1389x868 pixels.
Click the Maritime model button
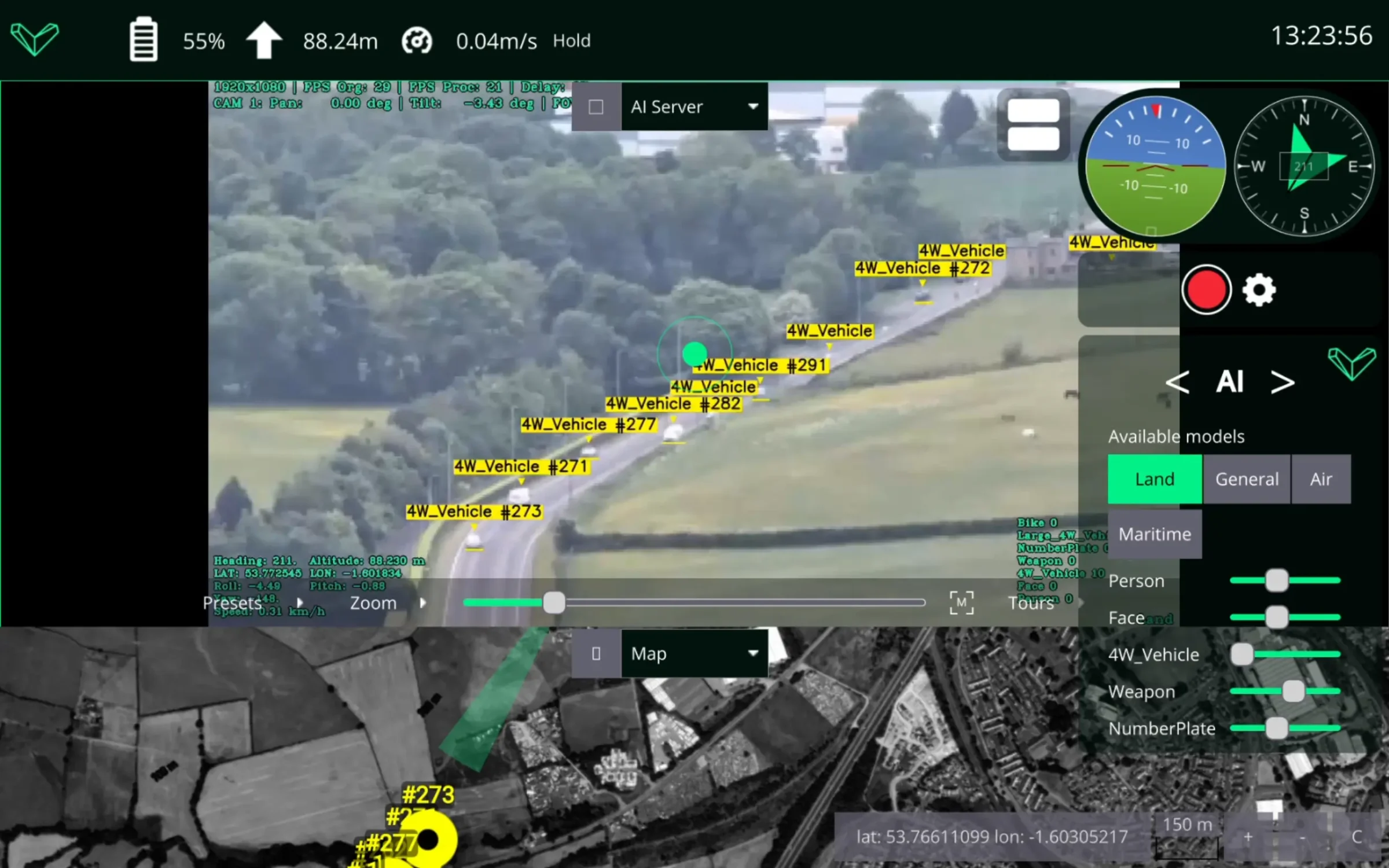[x=1154, y=534]
